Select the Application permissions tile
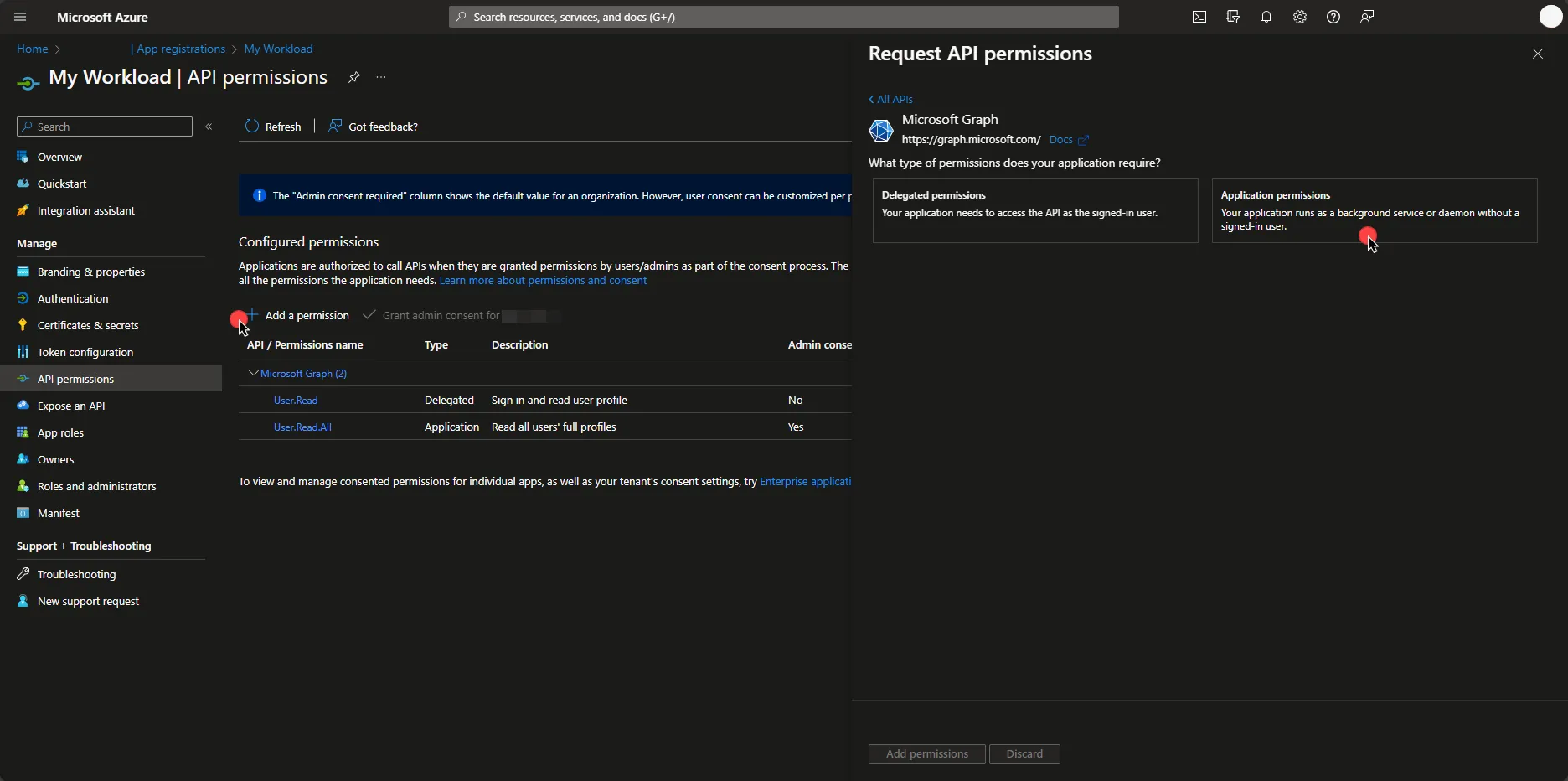Screen dimensions: 1568x781 click(1374, 210)
